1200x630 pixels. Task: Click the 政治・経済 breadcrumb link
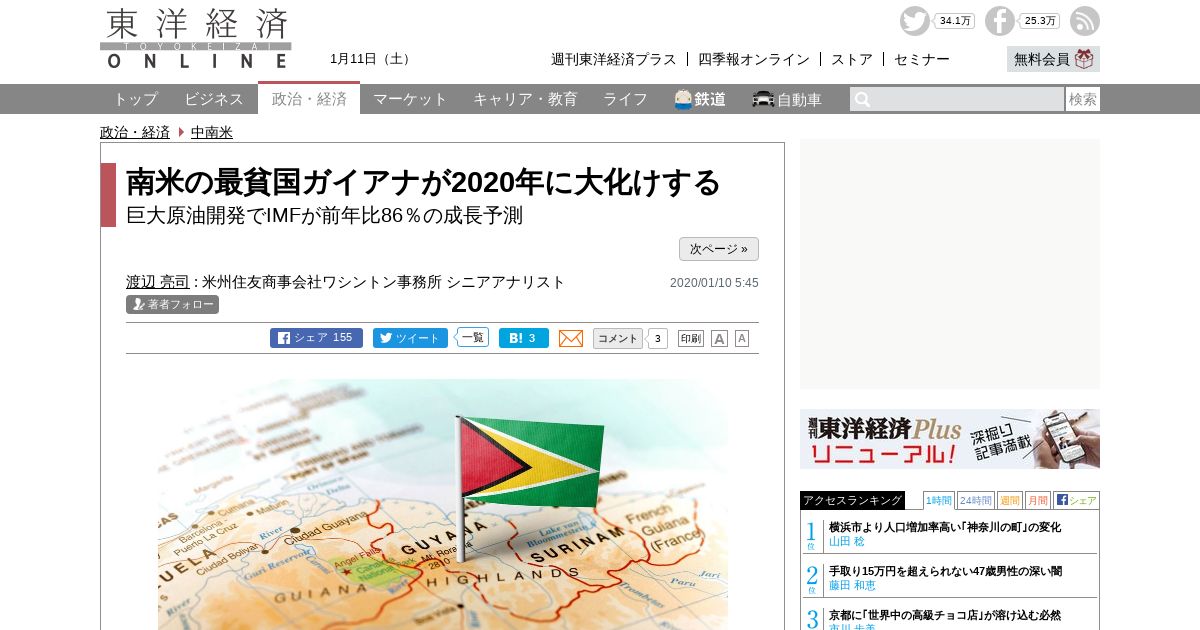(135, 132)
